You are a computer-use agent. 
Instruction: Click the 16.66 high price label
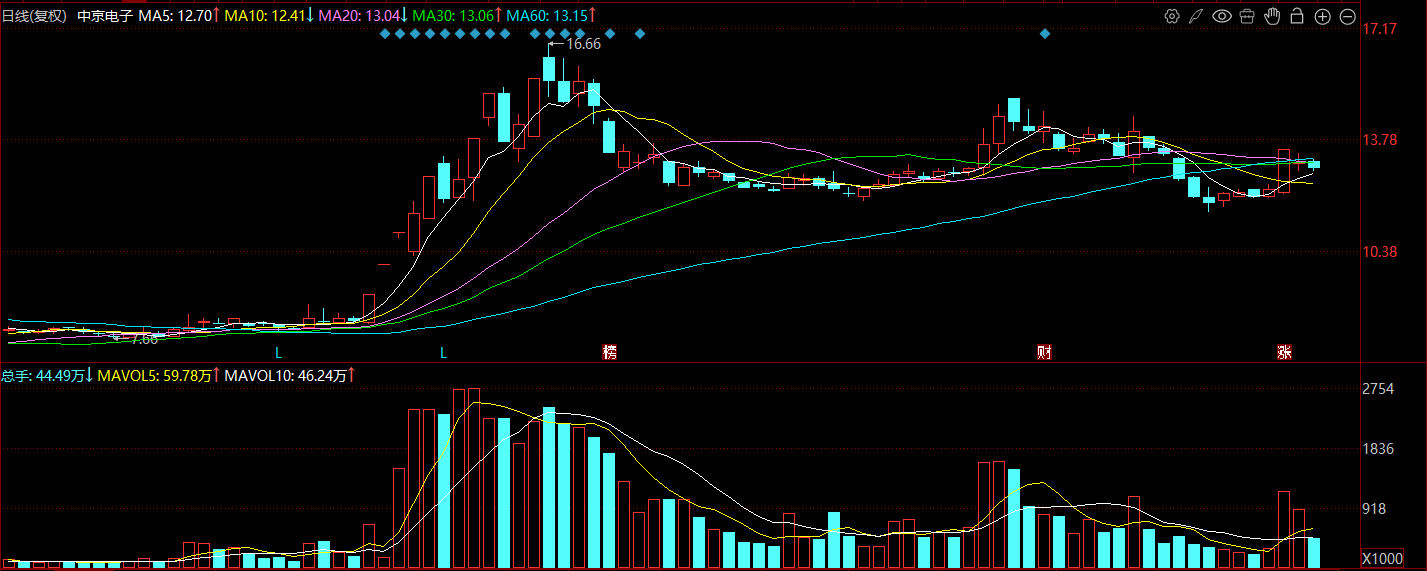[583, 44]
